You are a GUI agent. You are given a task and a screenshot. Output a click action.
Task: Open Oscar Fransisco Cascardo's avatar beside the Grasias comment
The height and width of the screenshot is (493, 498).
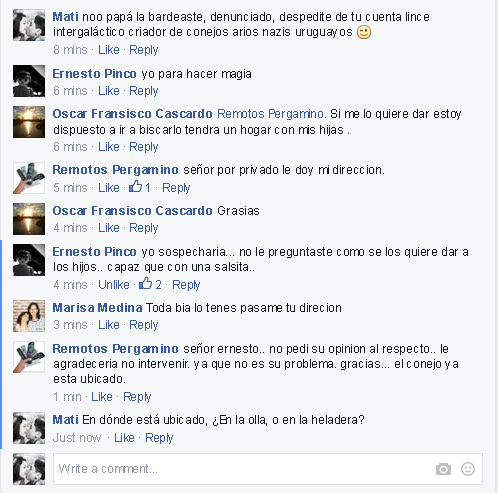29,219
